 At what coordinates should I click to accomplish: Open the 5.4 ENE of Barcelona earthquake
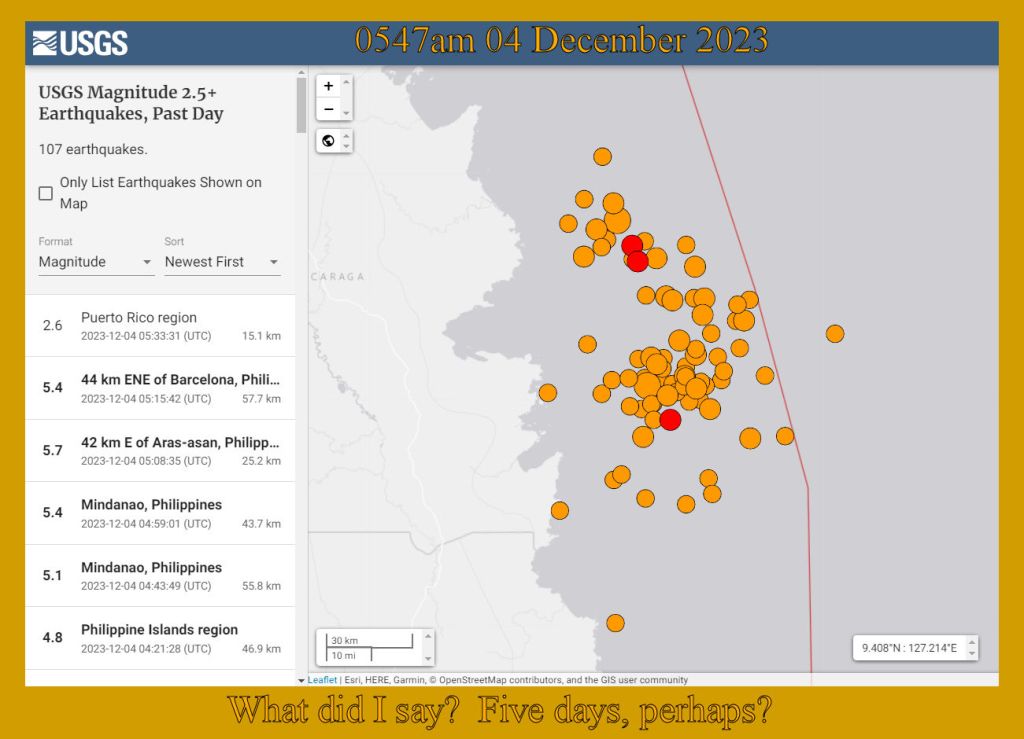coord(160,388)
